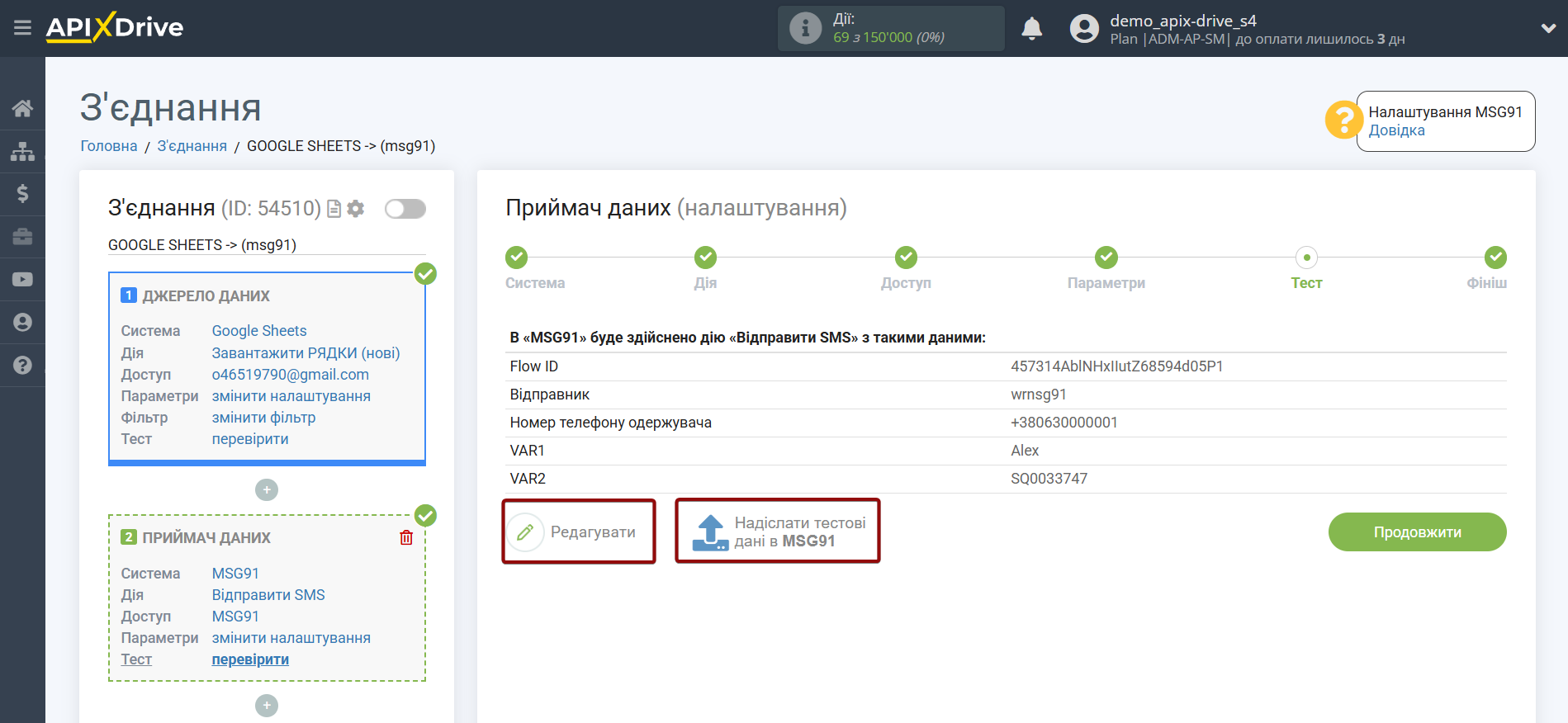Select the sender value wrnsg91

[x=1039, y=395]
